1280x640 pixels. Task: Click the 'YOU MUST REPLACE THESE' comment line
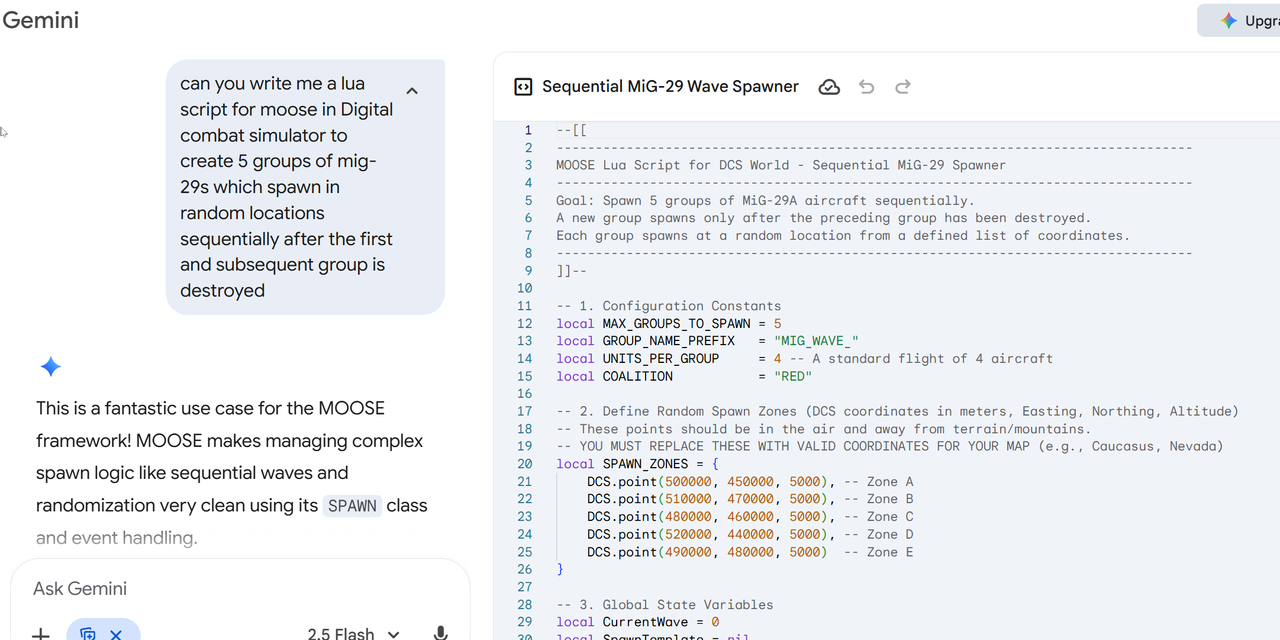(890, 447)
